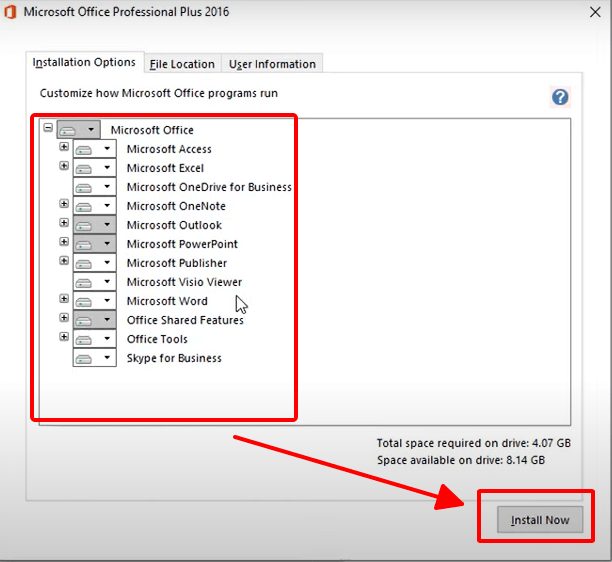Image resolution: width=612 pixels, height=562 pixels.
Task: Open install option dropdown for Microsoft OneNote
Action: click(94, 206)
